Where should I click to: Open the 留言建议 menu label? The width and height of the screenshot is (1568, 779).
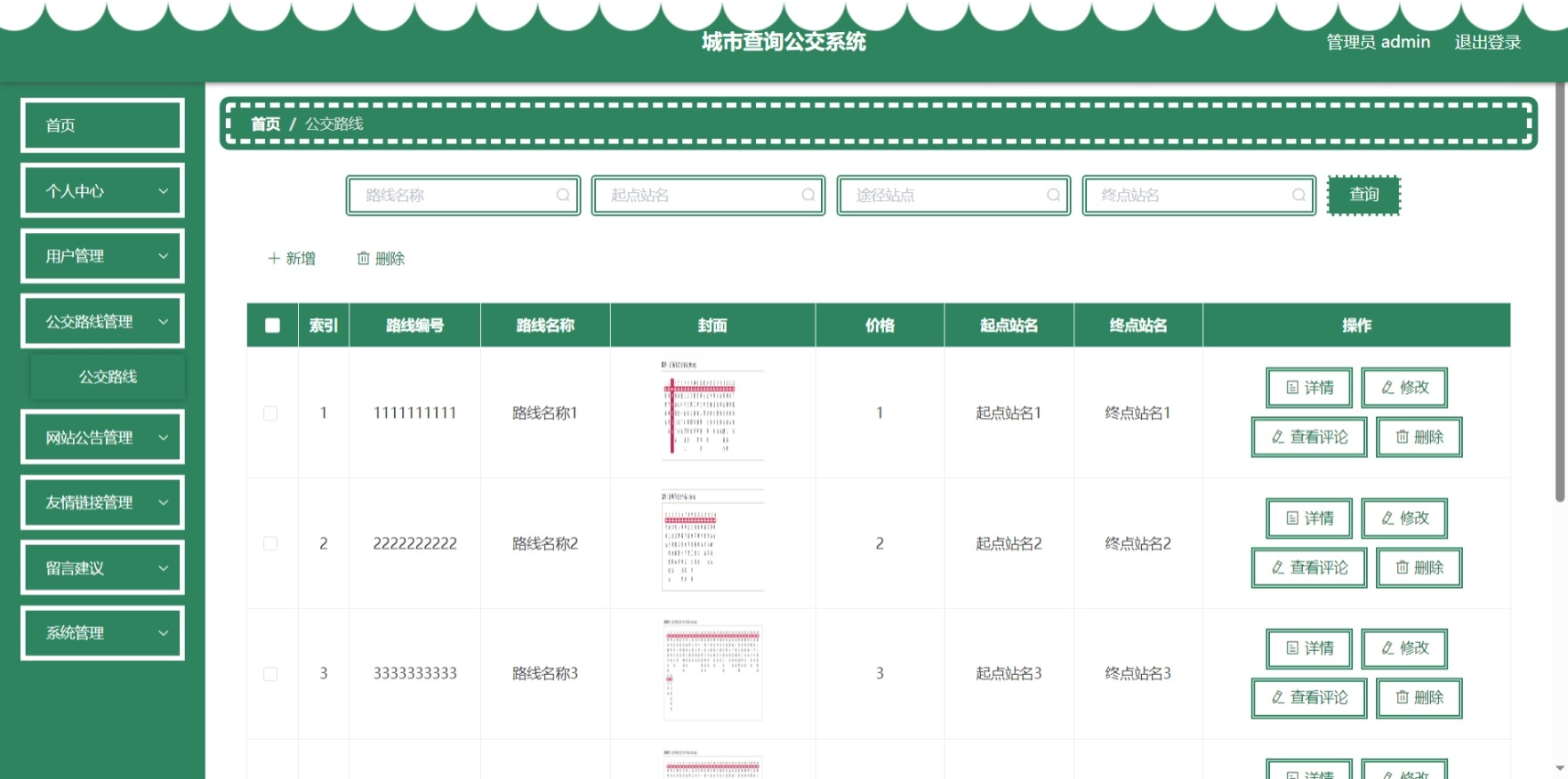point(75,568)
